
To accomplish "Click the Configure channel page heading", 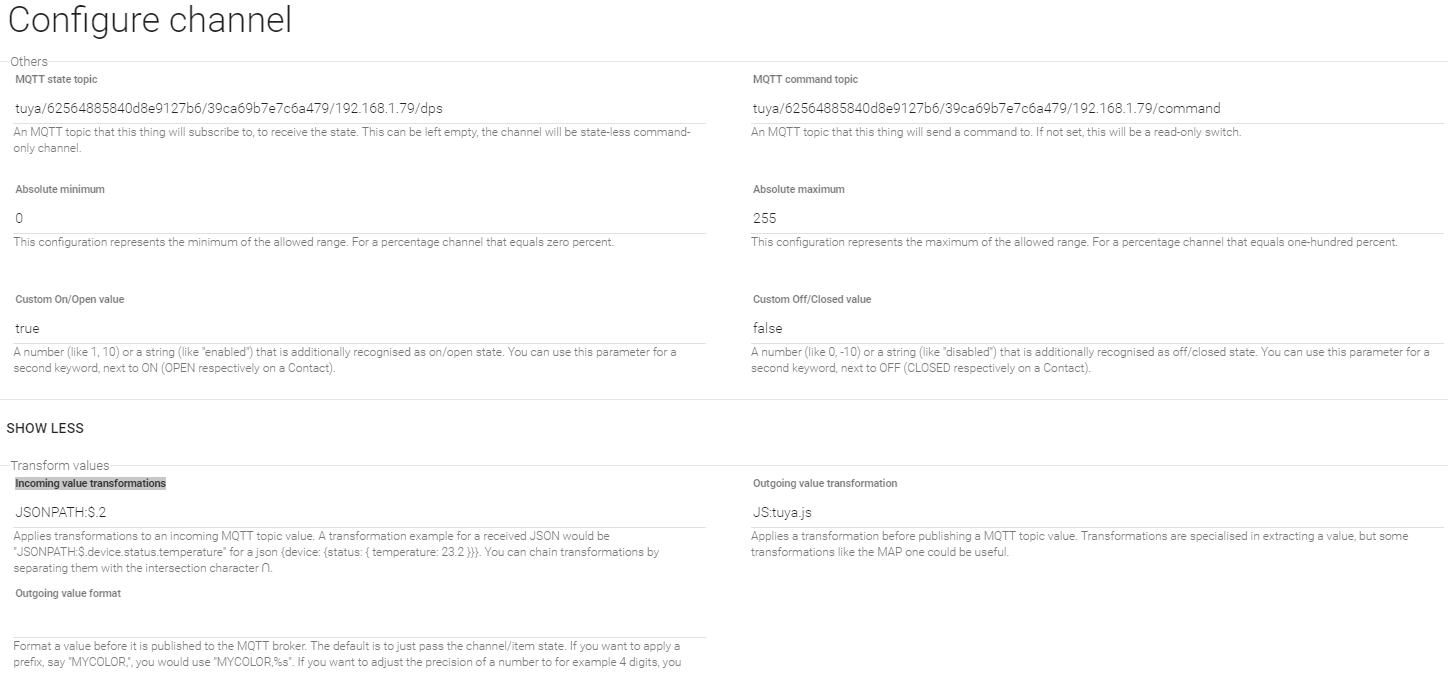I will click(150, 21).
